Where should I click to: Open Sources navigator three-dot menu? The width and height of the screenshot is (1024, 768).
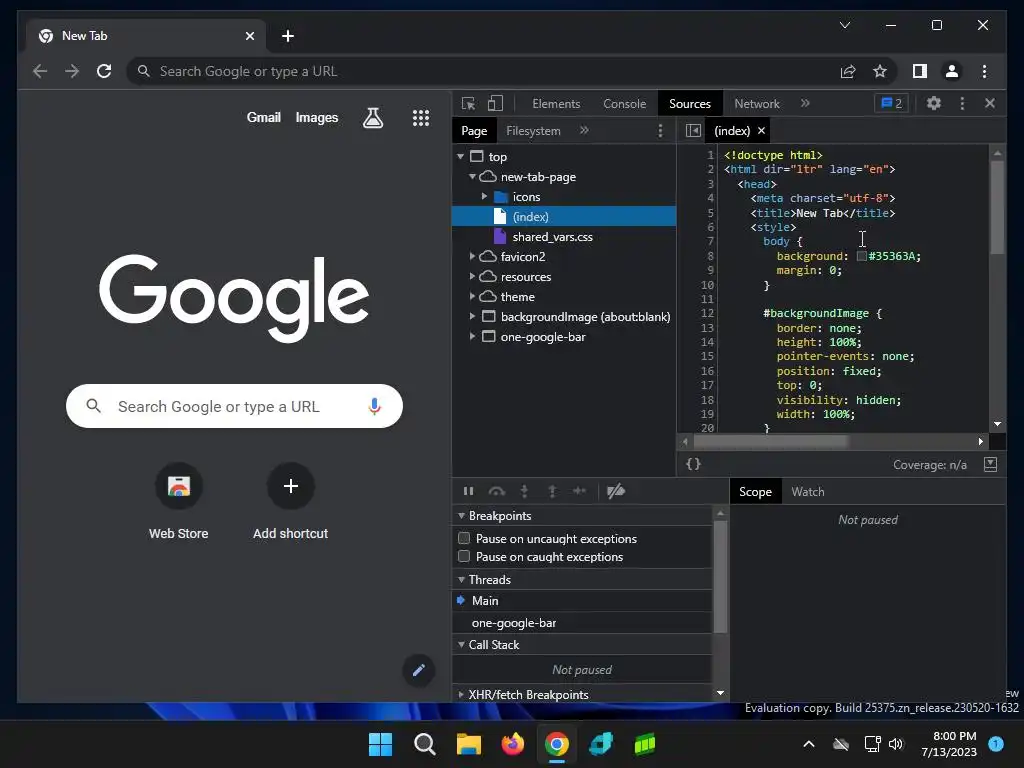click(x=660, y=131)
